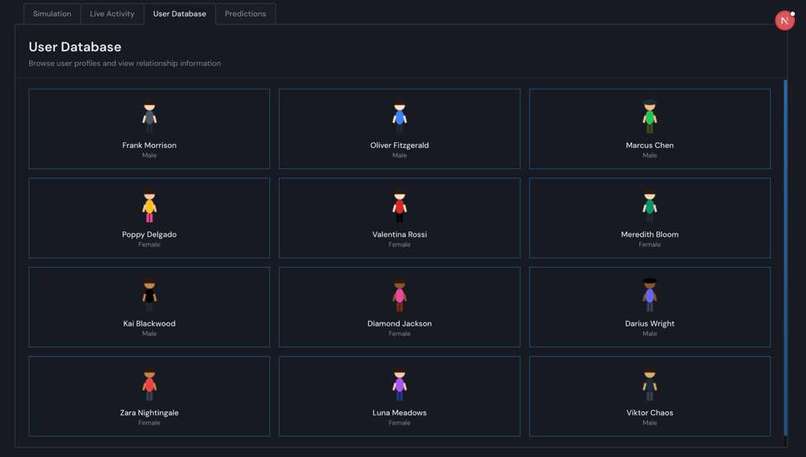Select the Zara Nightingale name label
Image resolution: width=806 pixels, height=457 pixels.
tap(150, 413)
